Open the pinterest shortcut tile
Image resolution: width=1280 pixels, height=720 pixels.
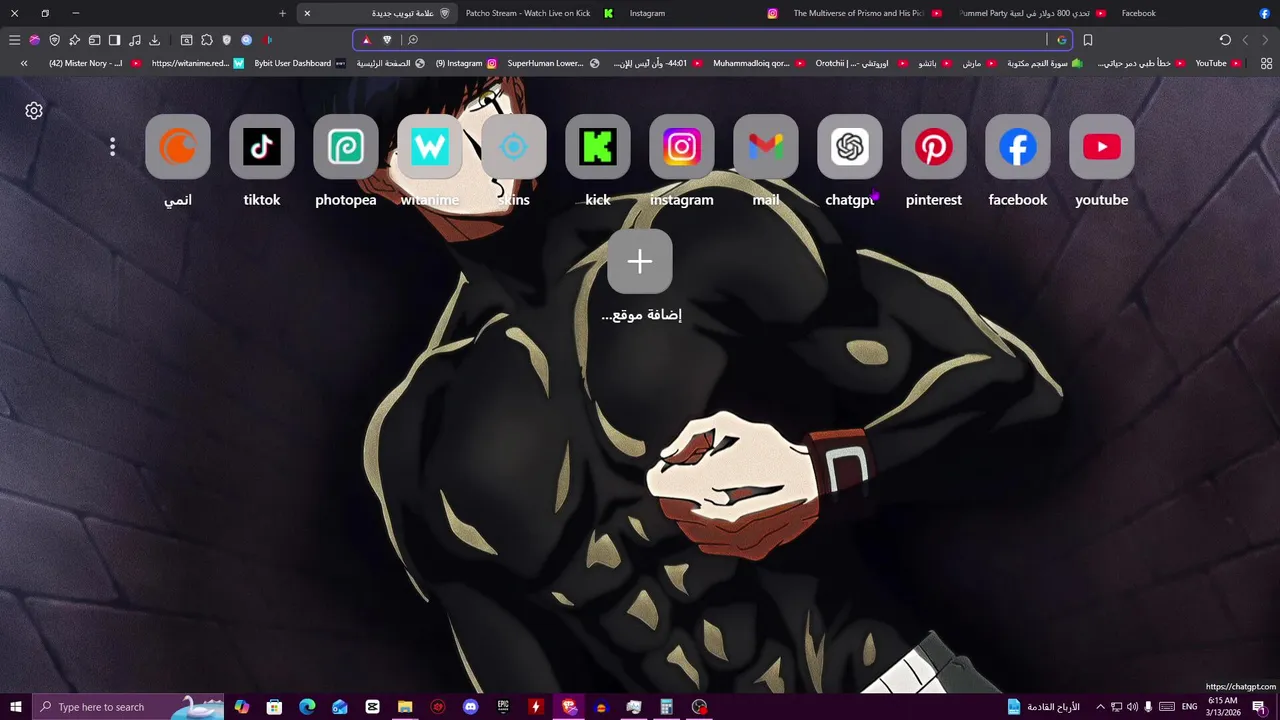tap(934, 147)
